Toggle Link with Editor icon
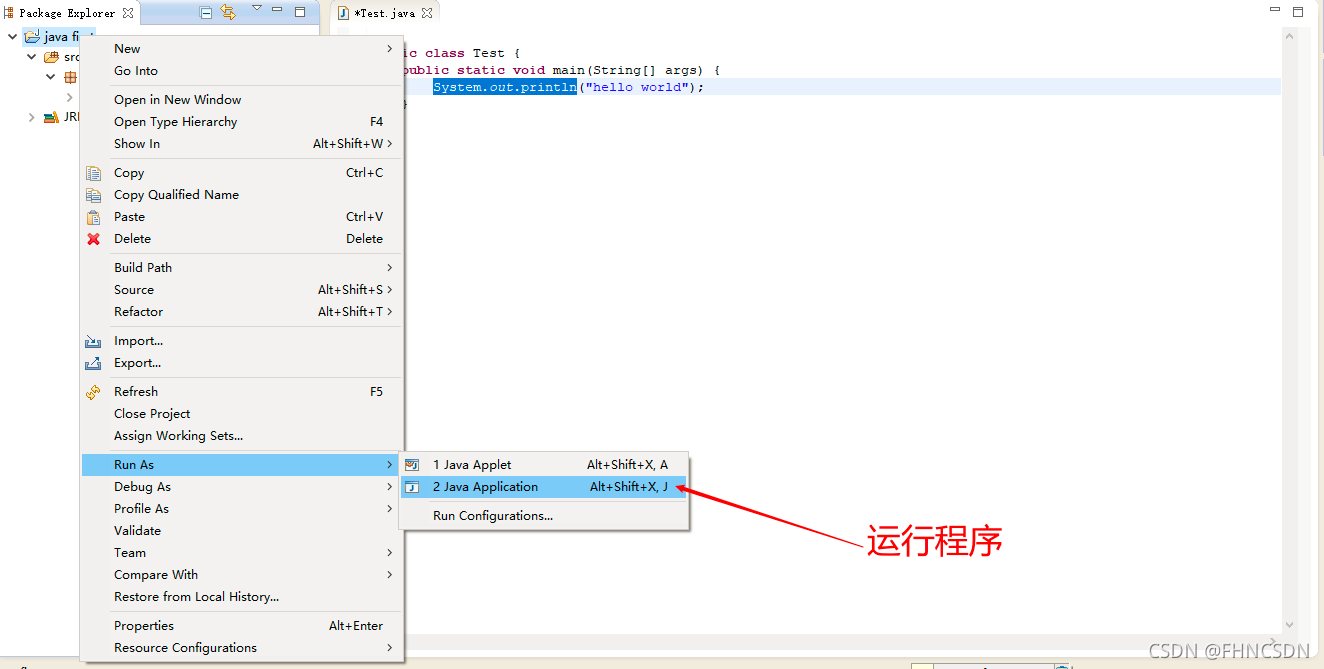Viewport: 1324px width, 669px height. 228,12
